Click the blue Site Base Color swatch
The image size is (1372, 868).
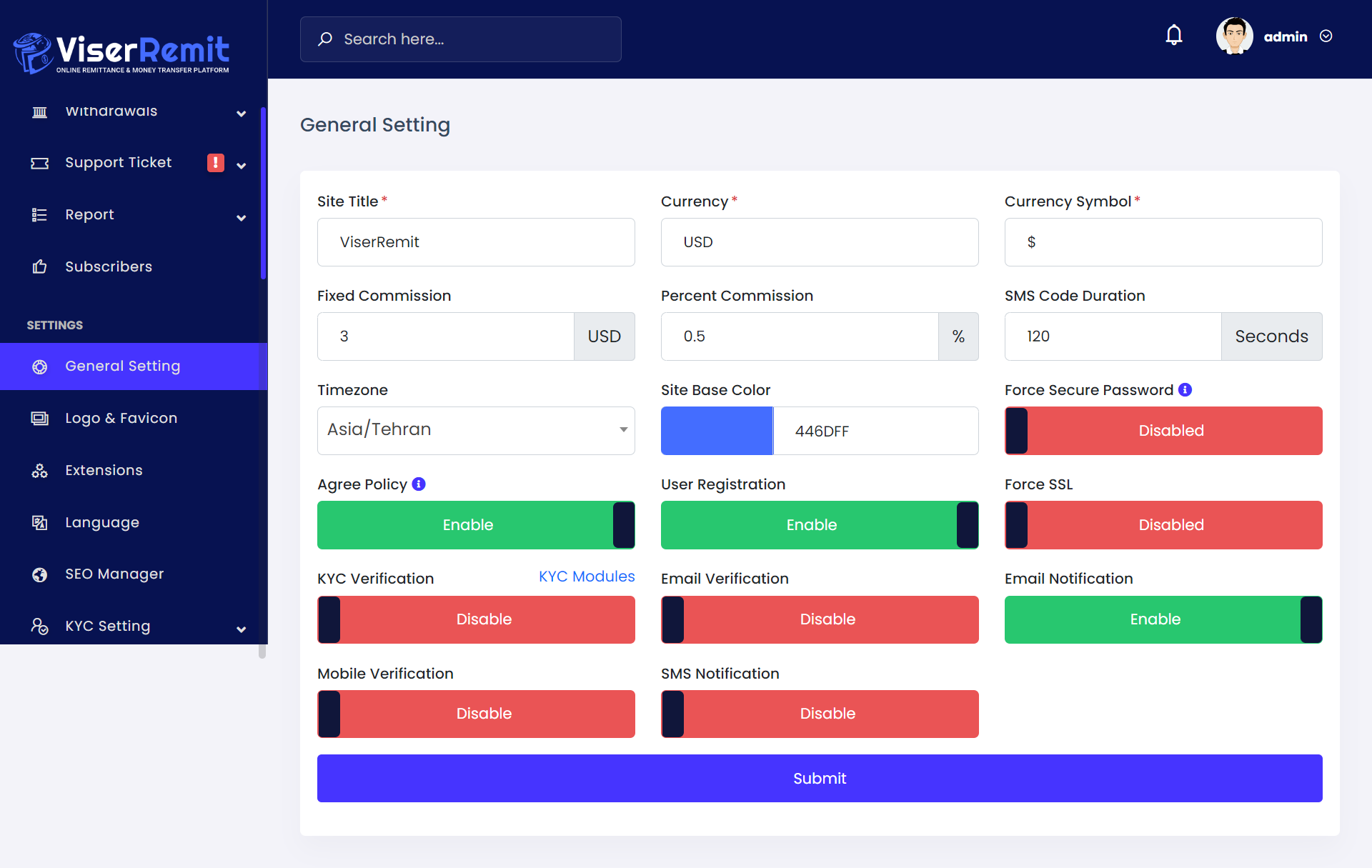[x=717, y=430]
